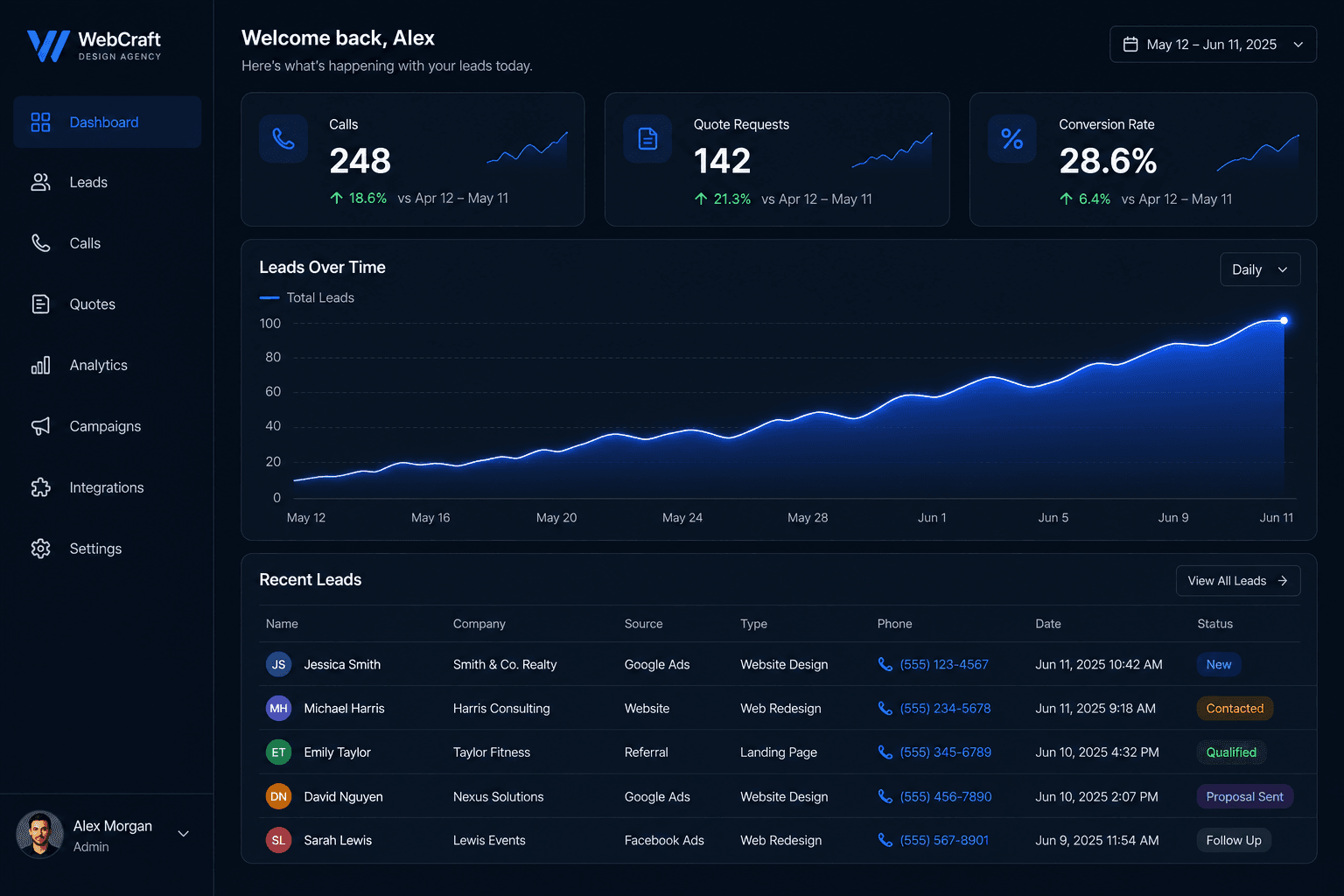Call the number (555) 123-4567
This screenshot has height=896, width=1344.
point(944,664)
